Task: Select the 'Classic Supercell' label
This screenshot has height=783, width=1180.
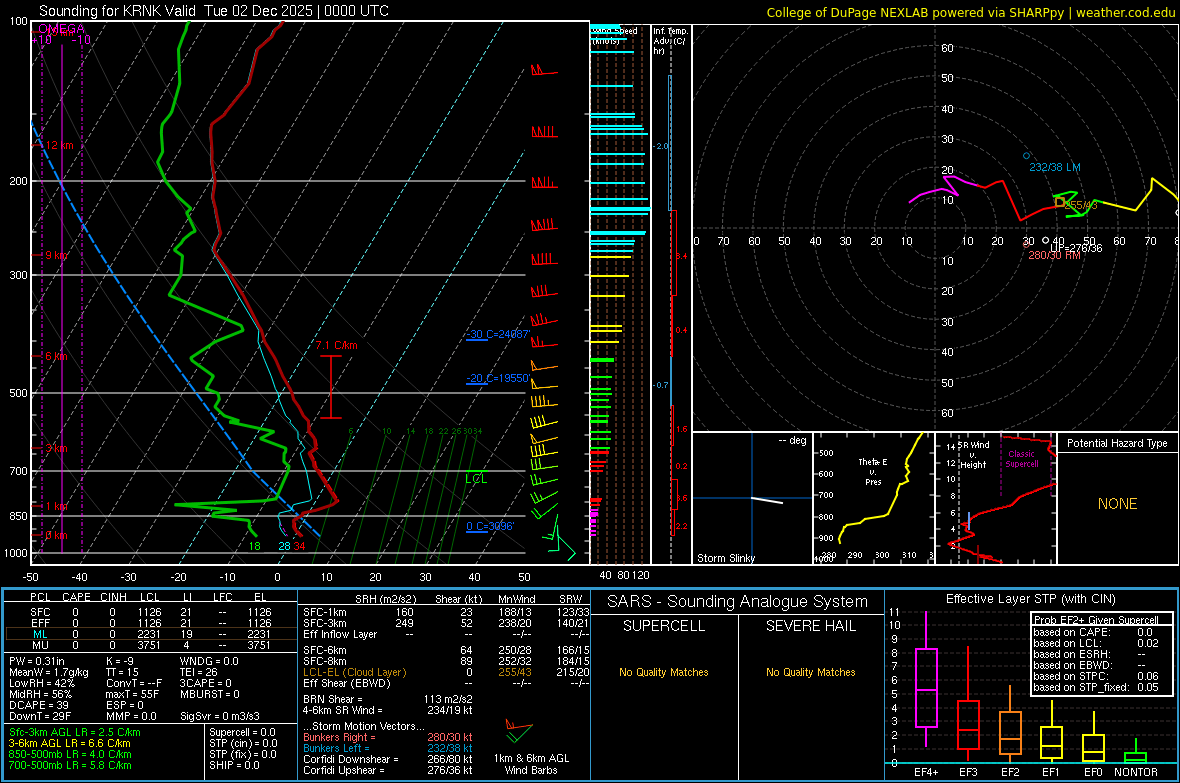Action: tap(1021, 459)
